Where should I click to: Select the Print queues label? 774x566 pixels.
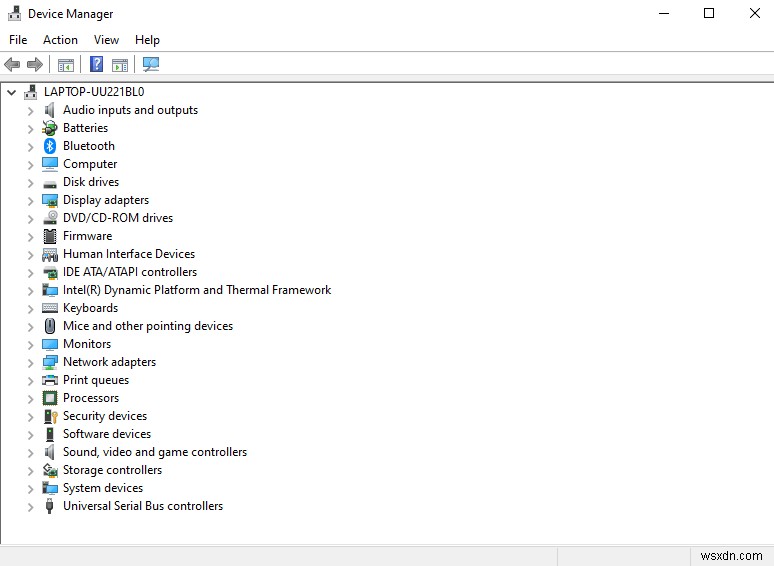click(96, 380)
